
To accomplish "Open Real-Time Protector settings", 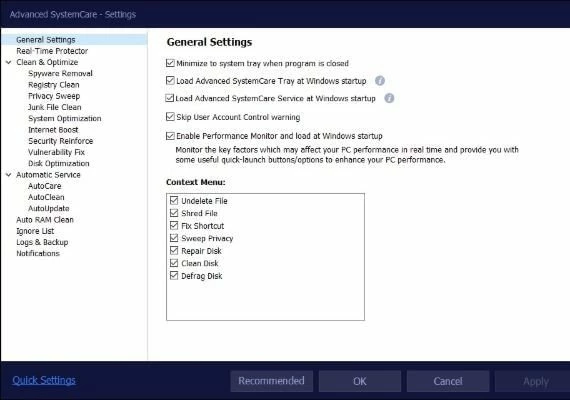I will [x=52, y=51].
